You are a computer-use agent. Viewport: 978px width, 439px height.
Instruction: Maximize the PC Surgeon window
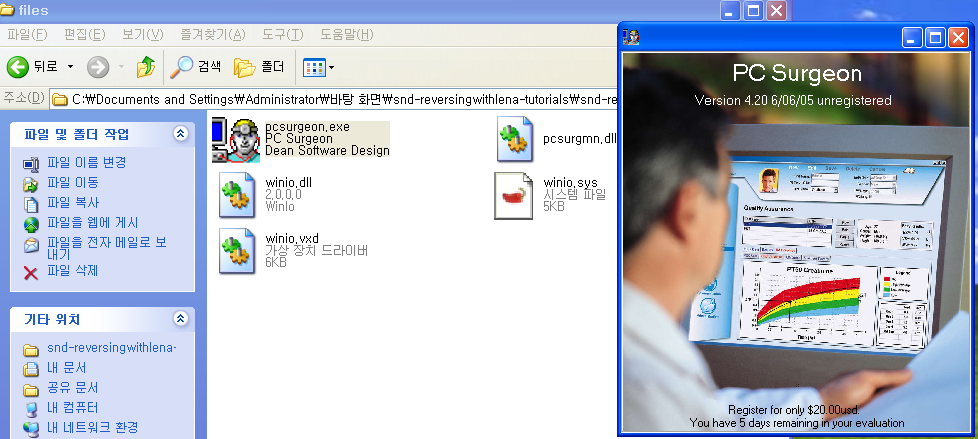[x=935, y=38]
